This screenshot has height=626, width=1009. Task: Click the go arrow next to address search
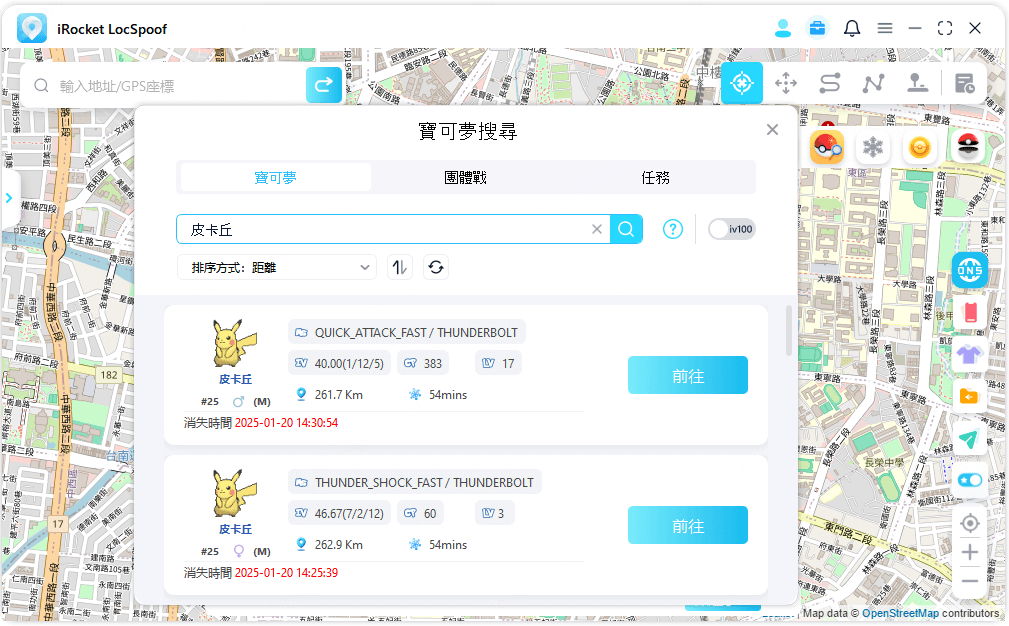pos(324,84)
